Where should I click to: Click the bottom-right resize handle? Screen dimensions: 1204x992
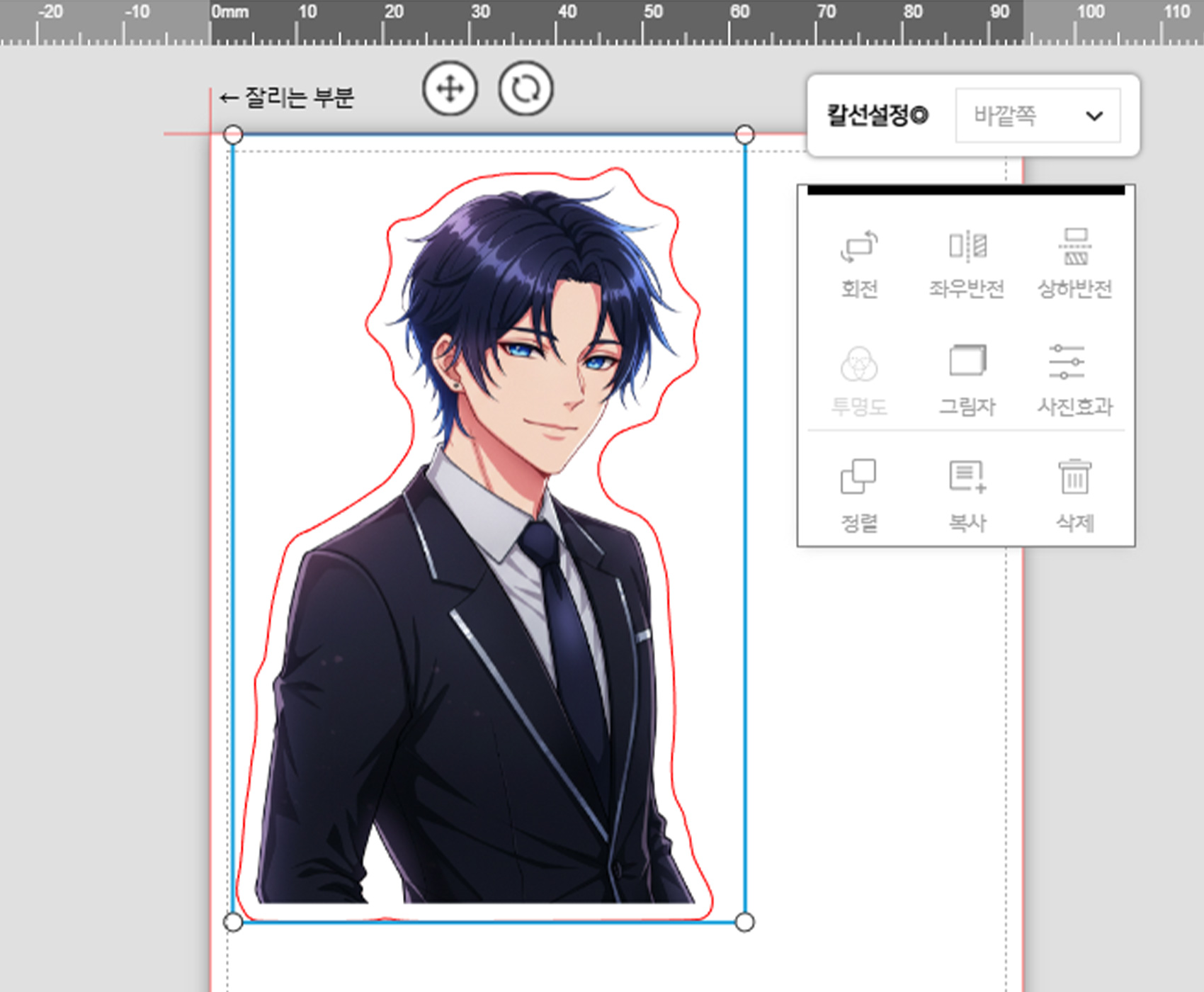coord(744,922)
